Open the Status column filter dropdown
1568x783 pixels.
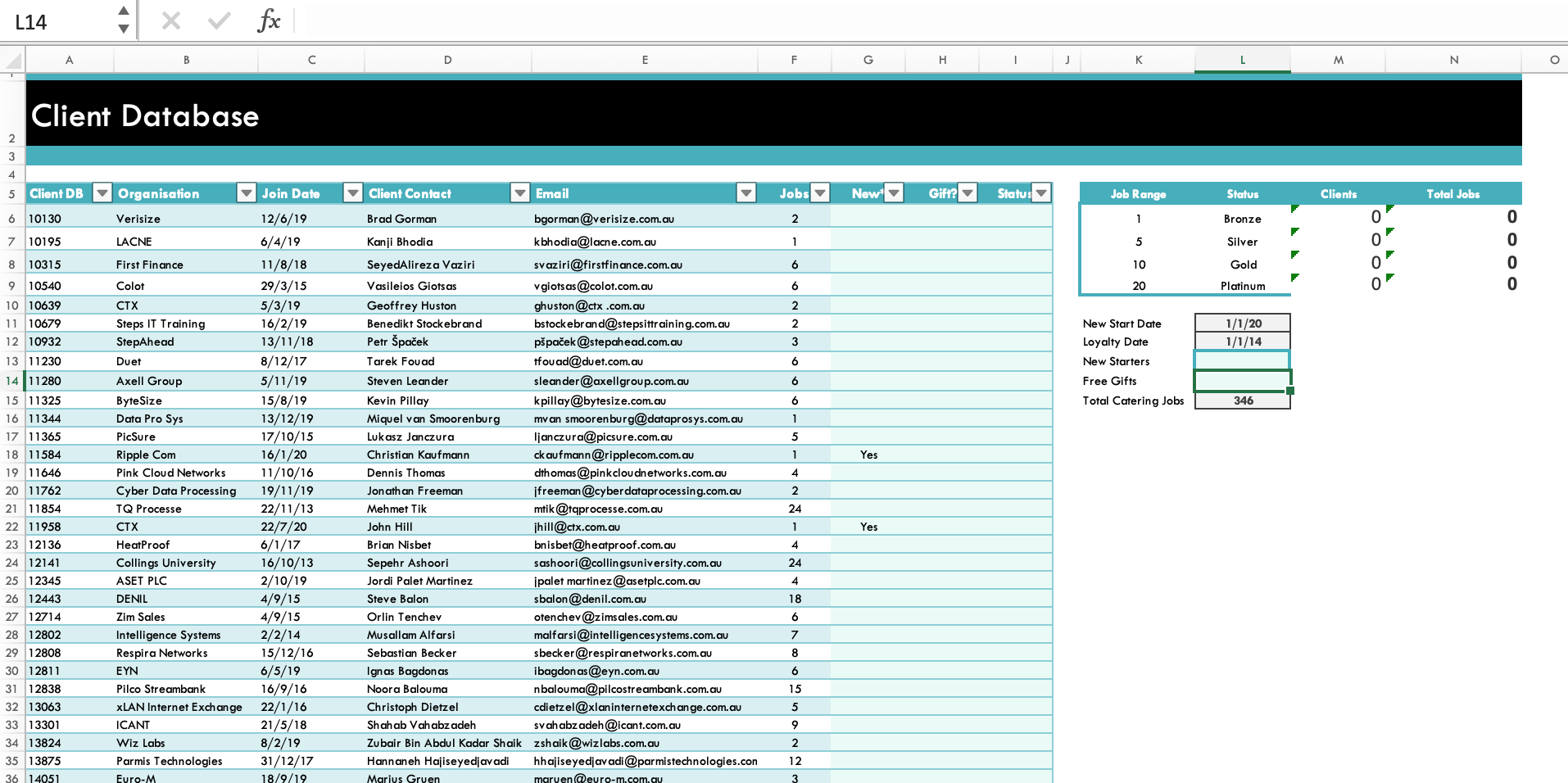1040,193
